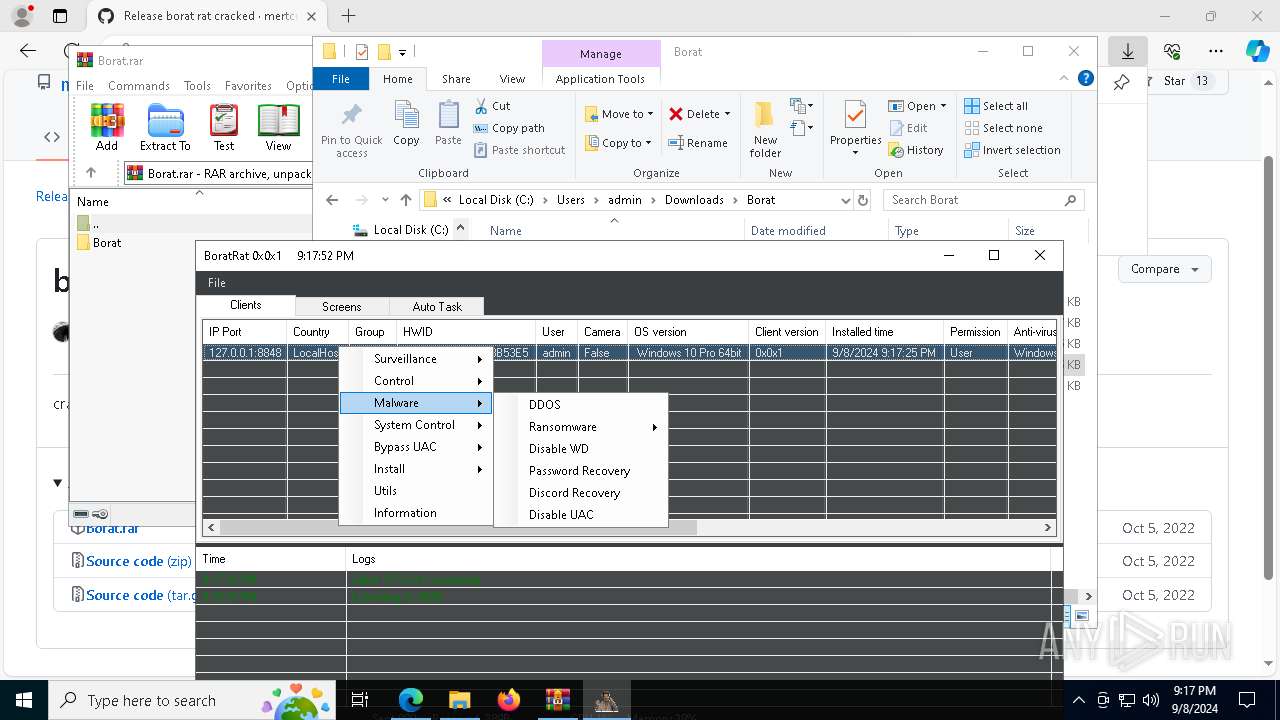Click Cut in the Clipboard group
The height and width of the screenshot is (720, 1280).
pyautogui.click(x=492, y=106)
